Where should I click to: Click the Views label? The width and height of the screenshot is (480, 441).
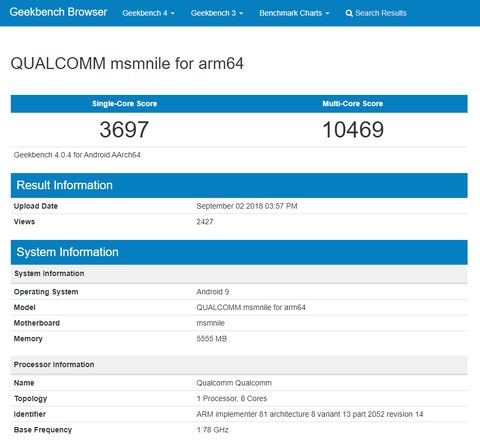24,222
